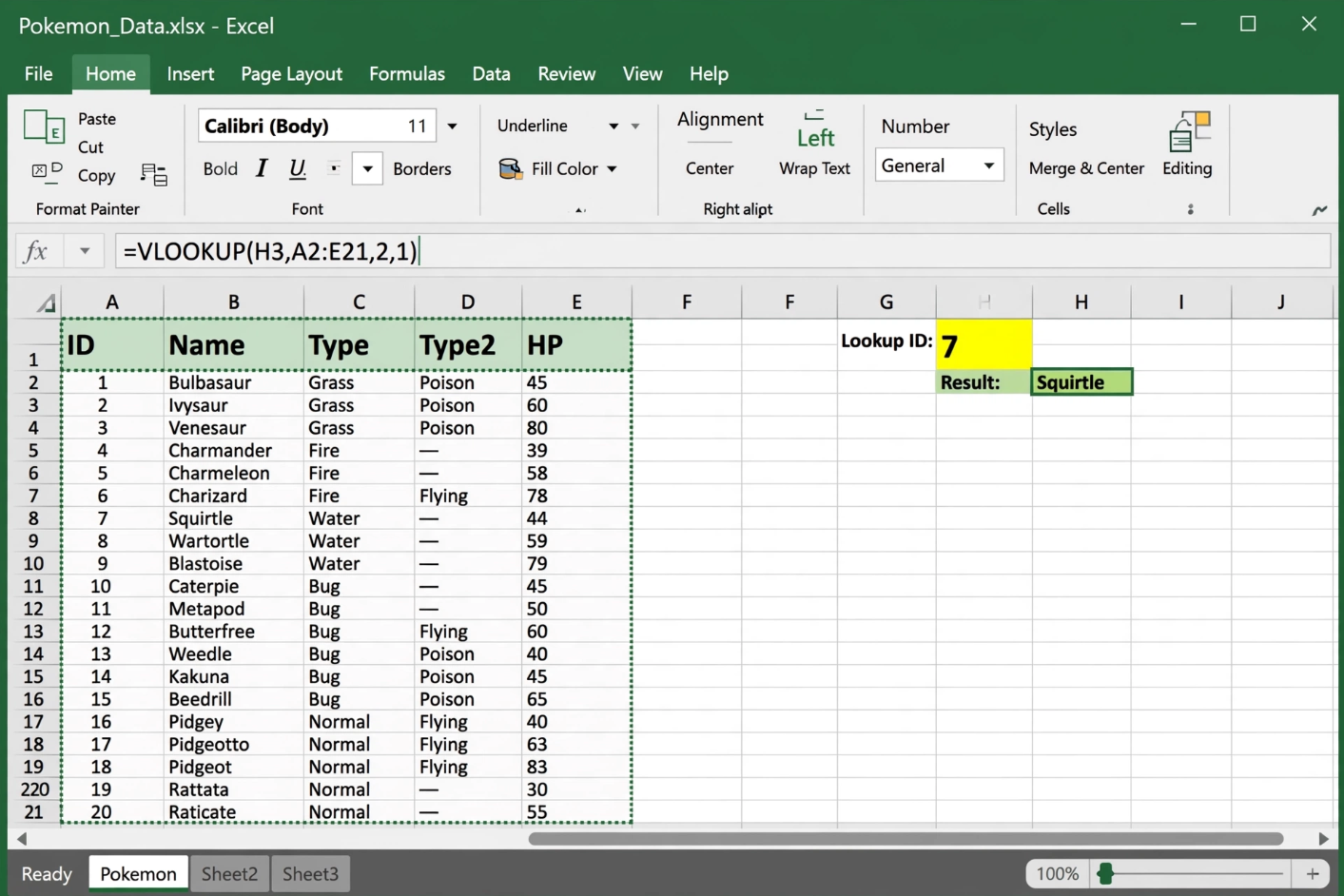Click zoom in plus button
Image resolution: width=1344 pixels, height=896 pixels.
[1313, 873]
